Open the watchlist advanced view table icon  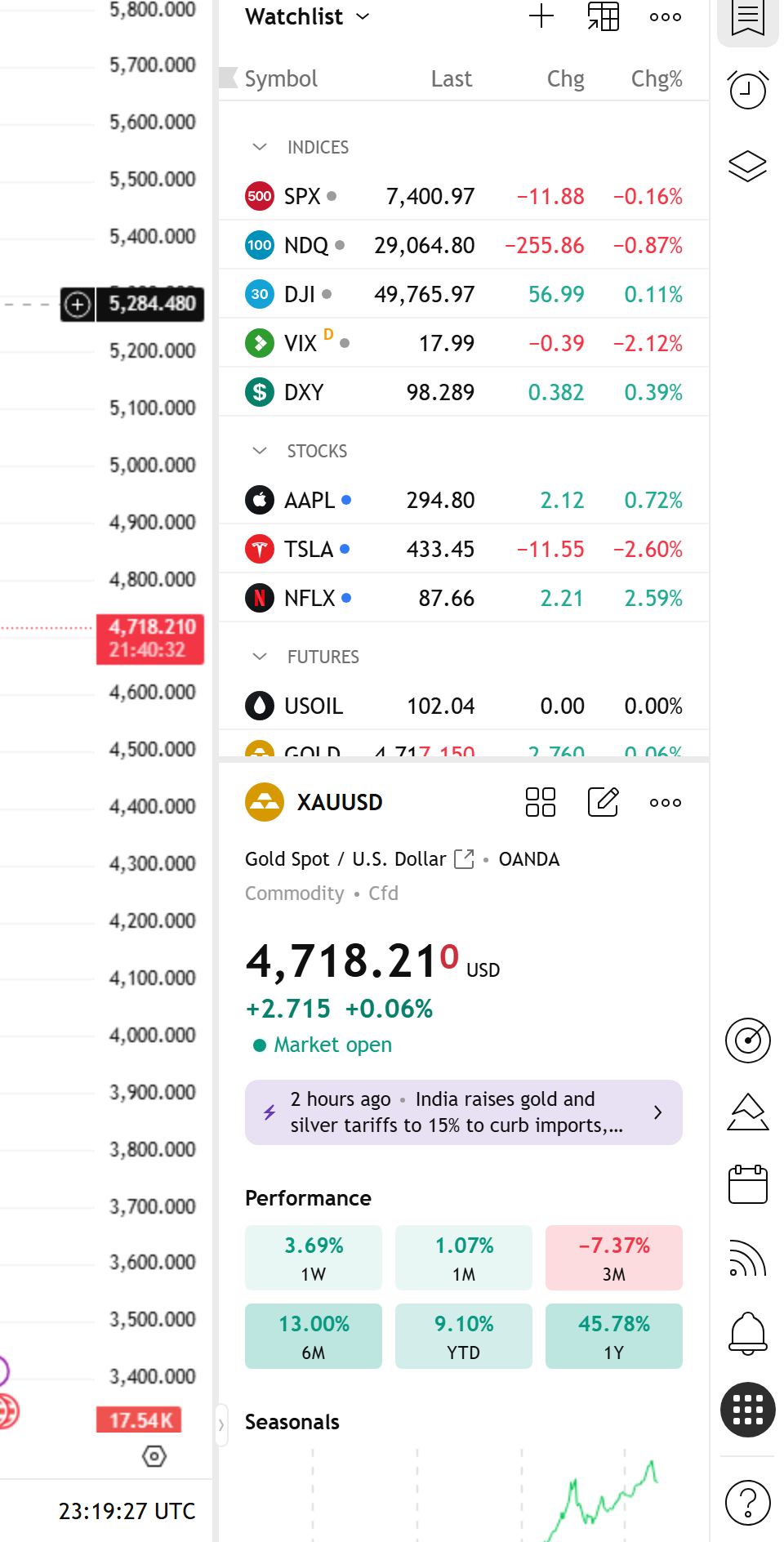604,16
